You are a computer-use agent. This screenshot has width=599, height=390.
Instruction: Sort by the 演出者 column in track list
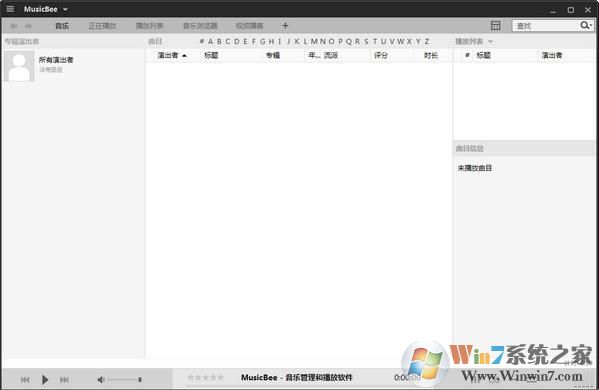click(x=168, y=55)
